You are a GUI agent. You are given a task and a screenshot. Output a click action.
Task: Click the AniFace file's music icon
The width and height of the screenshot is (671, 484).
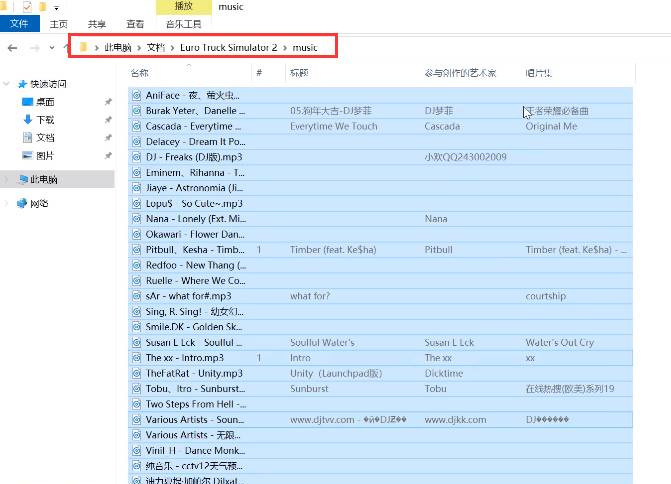137,95
